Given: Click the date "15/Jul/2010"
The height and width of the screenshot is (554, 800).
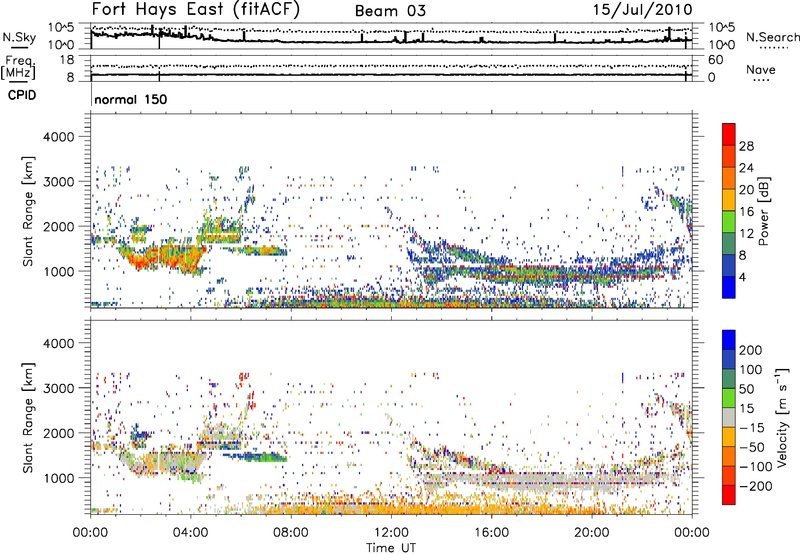Looking at the screenshot, I should 642,10.
